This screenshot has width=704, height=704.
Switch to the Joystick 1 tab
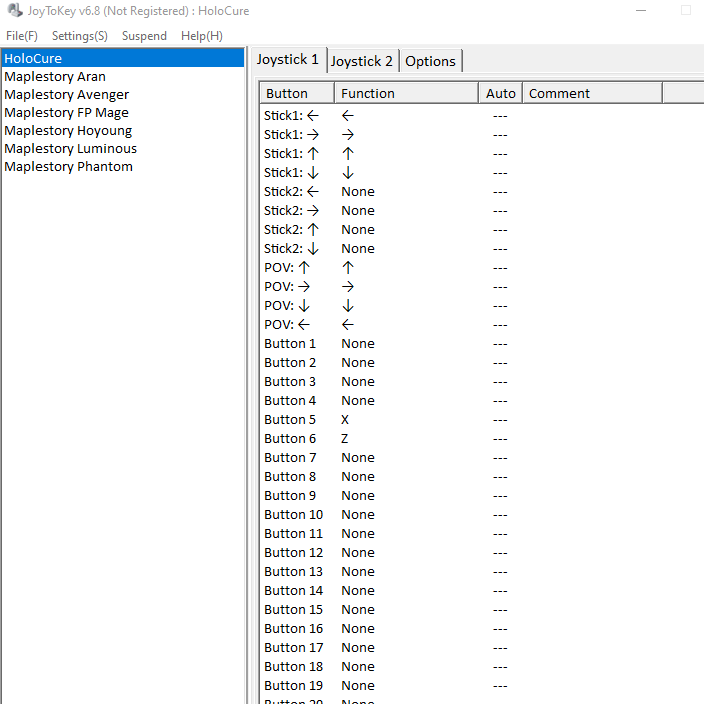[288, 59]
